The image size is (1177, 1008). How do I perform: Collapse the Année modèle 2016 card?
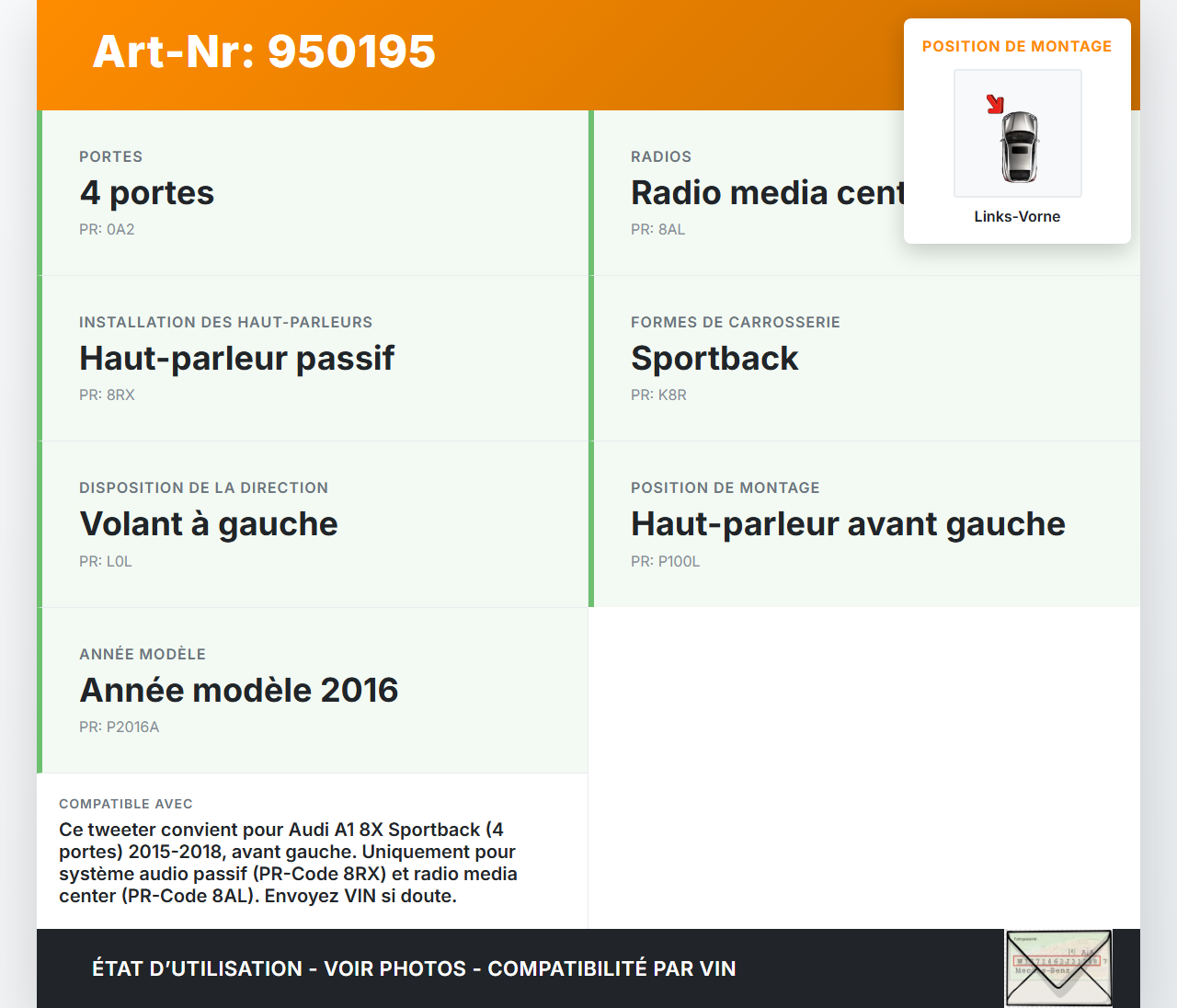(239, 690)
